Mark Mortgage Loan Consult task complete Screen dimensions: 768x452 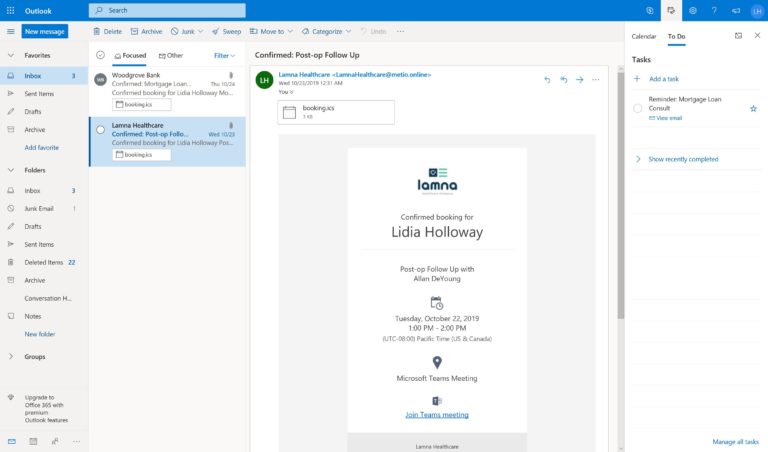[637, 108]
